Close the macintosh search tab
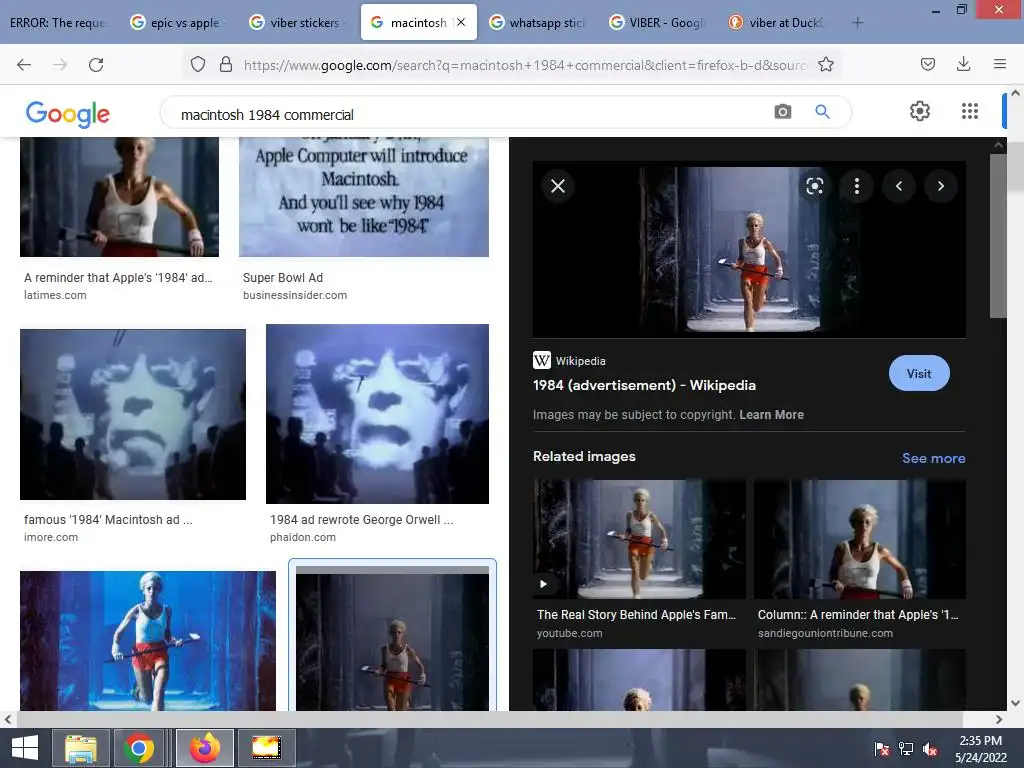 (461, 22)
